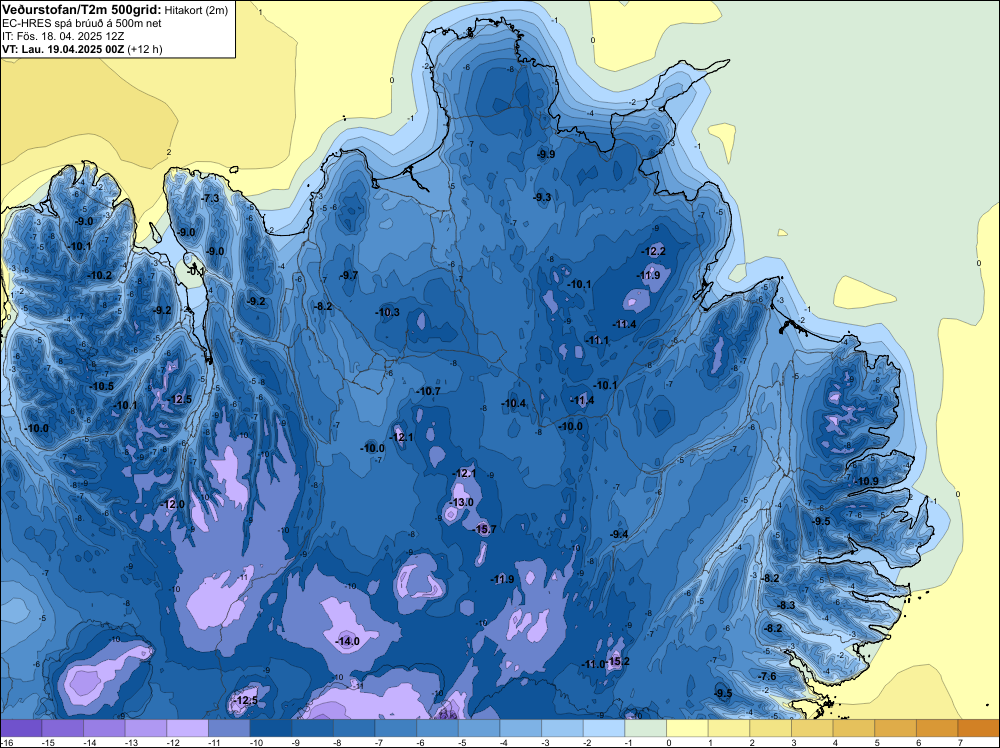Screen dimensions: 1000x748
Task: Select the -14.0 temperature value
Action: coord(348,642)
